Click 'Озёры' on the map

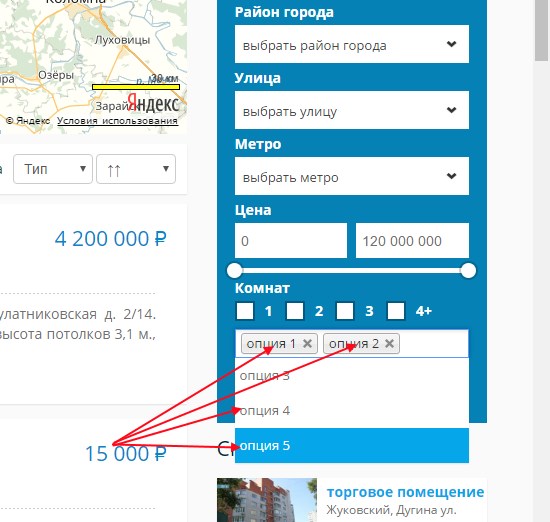56,75
